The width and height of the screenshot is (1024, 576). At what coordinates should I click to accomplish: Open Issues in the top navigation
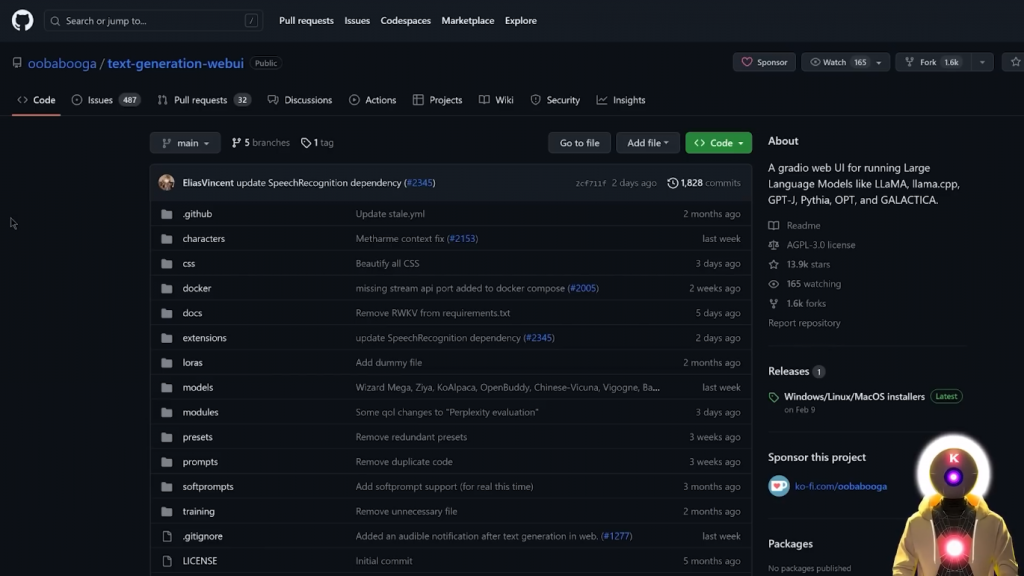pos(357,20)
